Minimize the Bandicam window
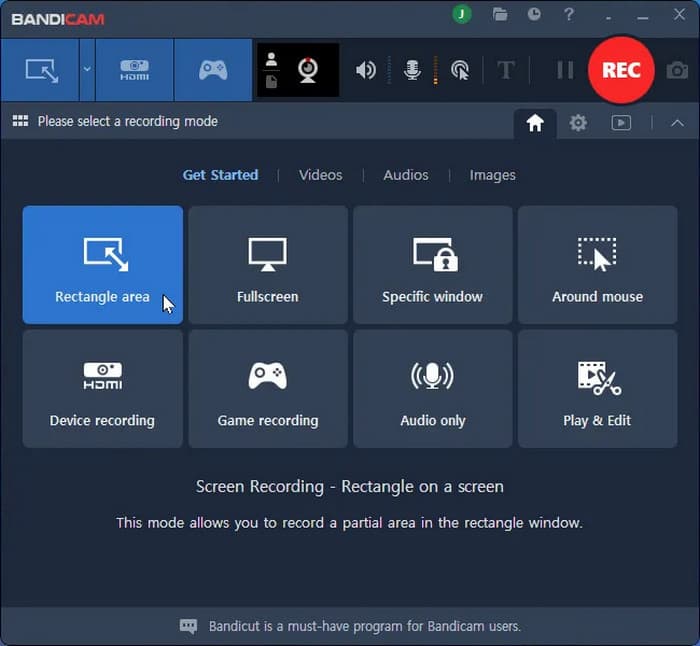700x646 pixels. point(642,17)
